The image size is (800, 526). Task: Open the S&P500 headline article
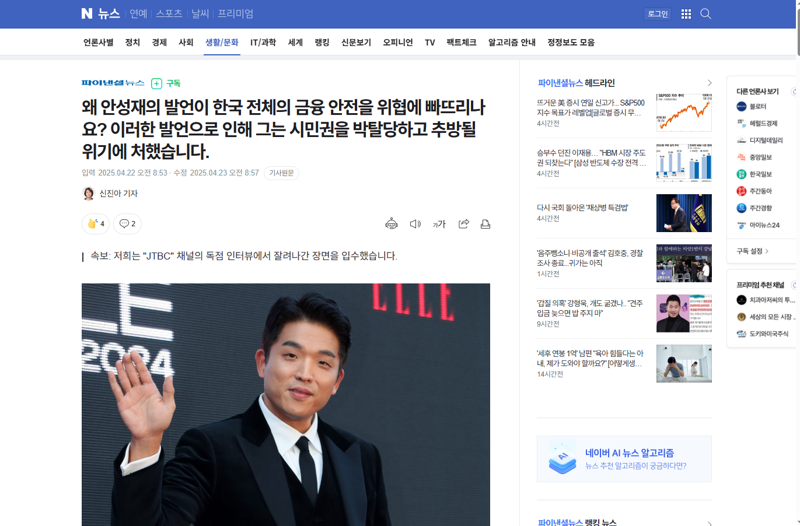pyautogui.click(x=591, y=108)
